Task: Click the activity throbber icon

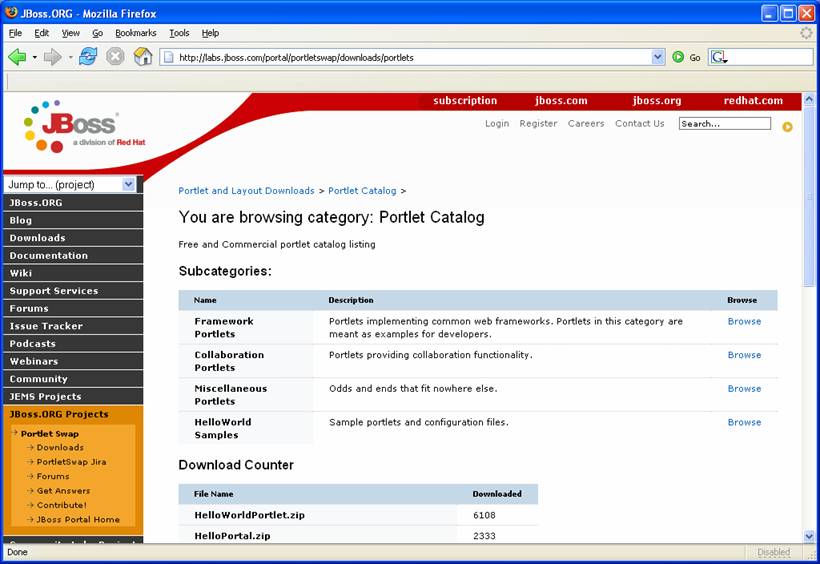Action: (806, 33)
